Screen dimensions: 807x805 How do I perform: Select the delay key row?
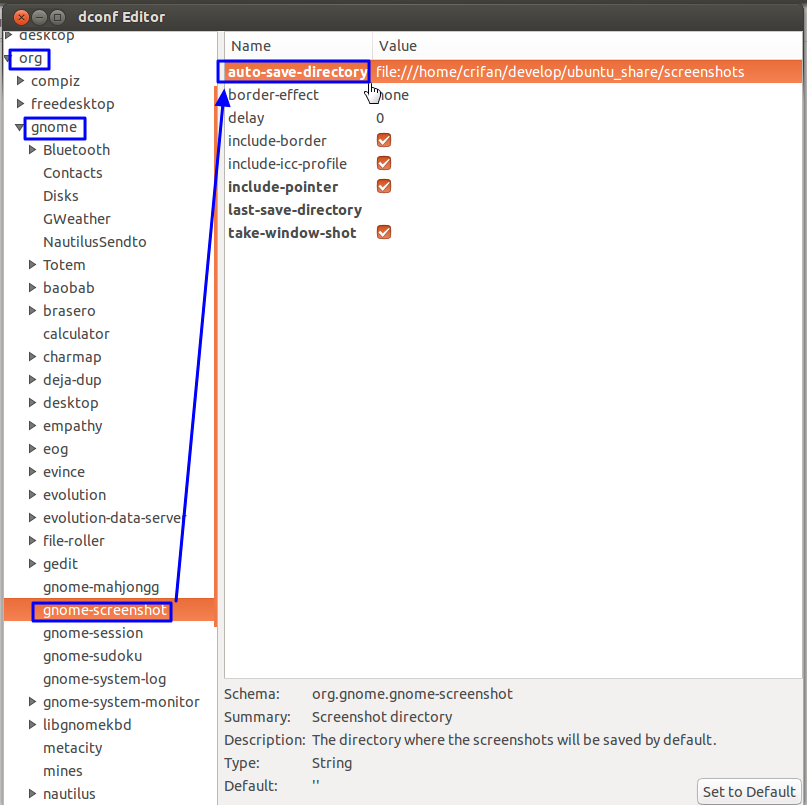coord(513,118)
